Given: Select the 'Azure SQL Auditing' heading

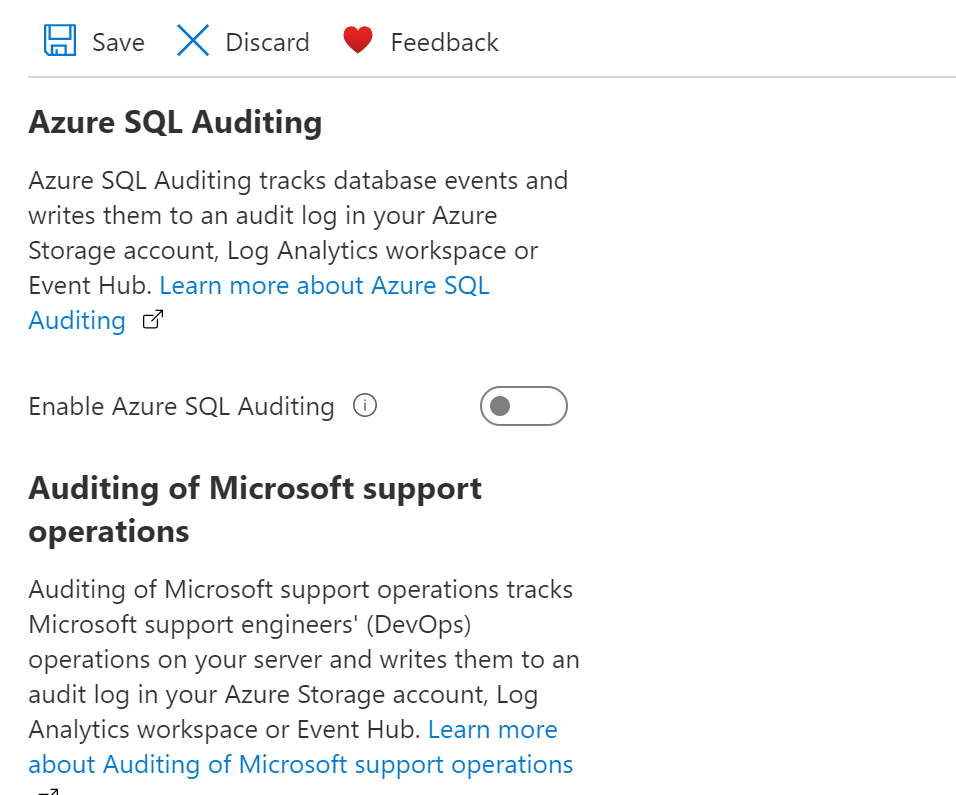Looking at the screenshot, I should pos(175,122).
